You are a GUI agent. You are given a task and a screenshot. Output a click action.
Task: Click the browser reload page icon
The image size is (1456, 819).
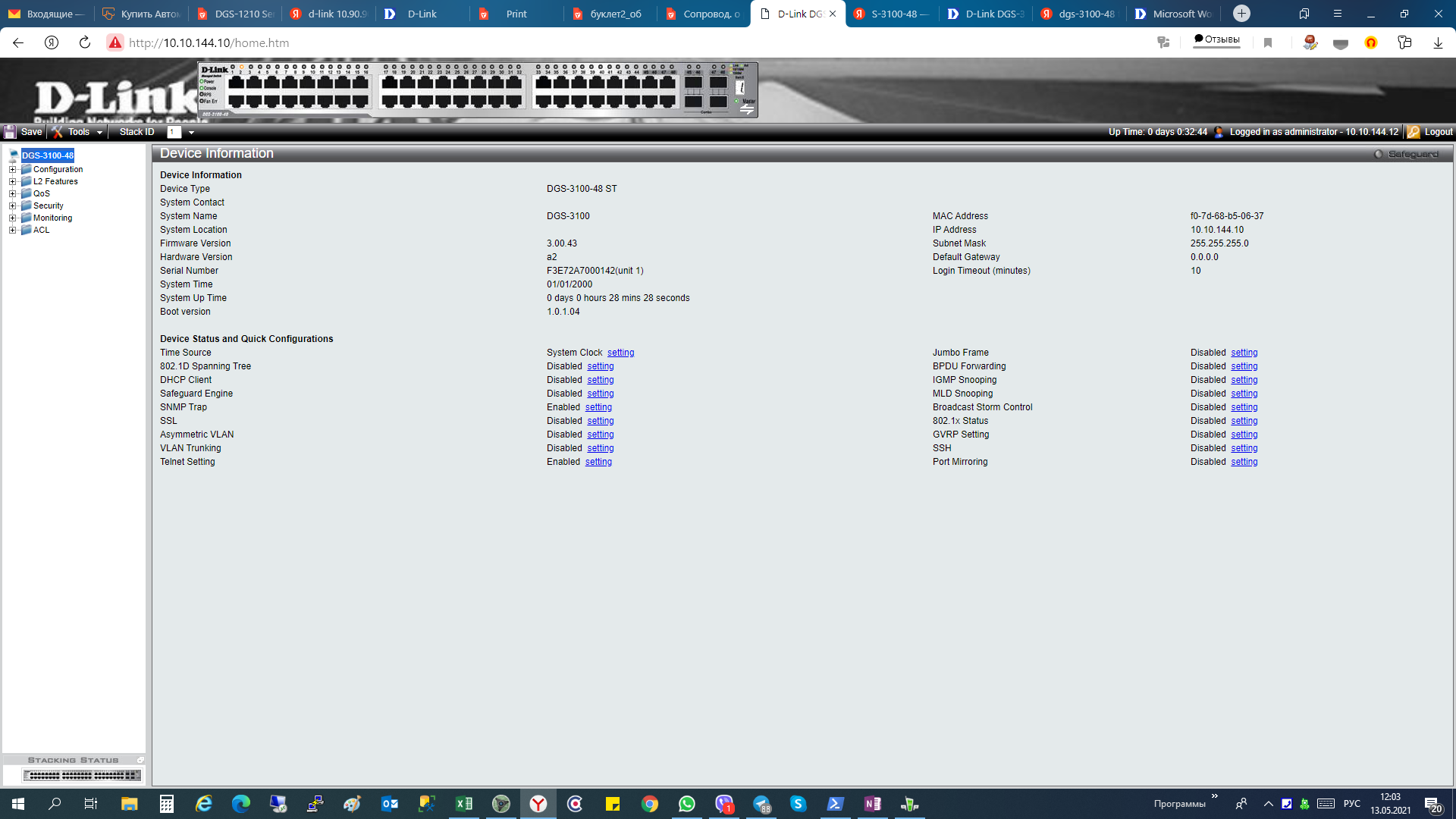click(85, 42)
